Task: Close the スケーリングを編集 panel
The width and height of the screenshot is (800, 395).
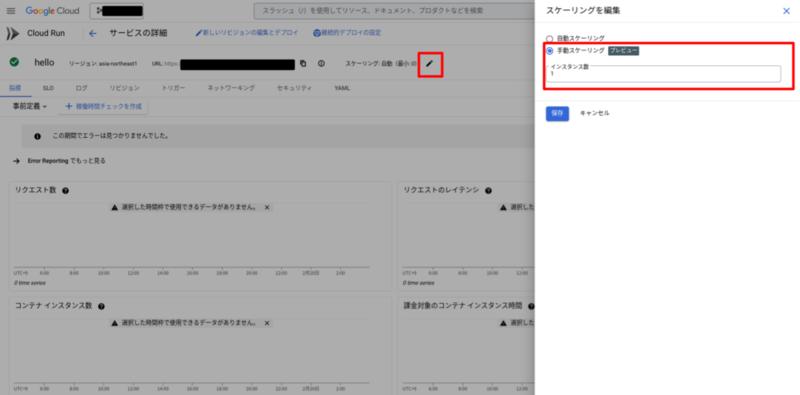Action: (786, 11)
